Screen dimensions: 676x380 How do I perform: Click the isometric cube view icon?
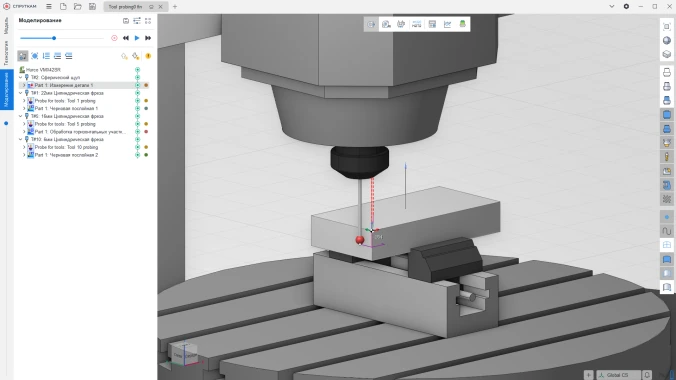coord(667,54)
